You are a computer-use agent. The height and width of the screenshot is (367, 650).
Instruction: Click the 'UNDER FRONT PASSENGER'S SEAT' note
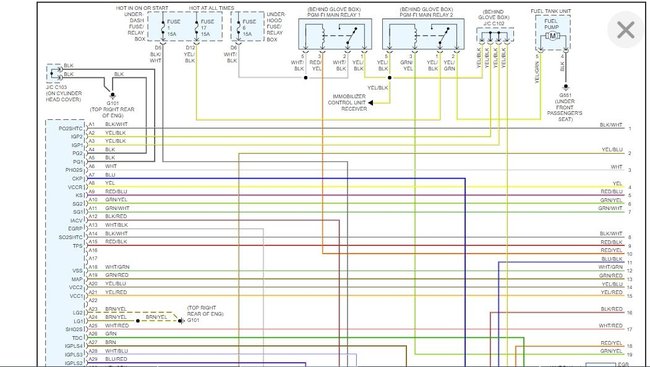565,110
